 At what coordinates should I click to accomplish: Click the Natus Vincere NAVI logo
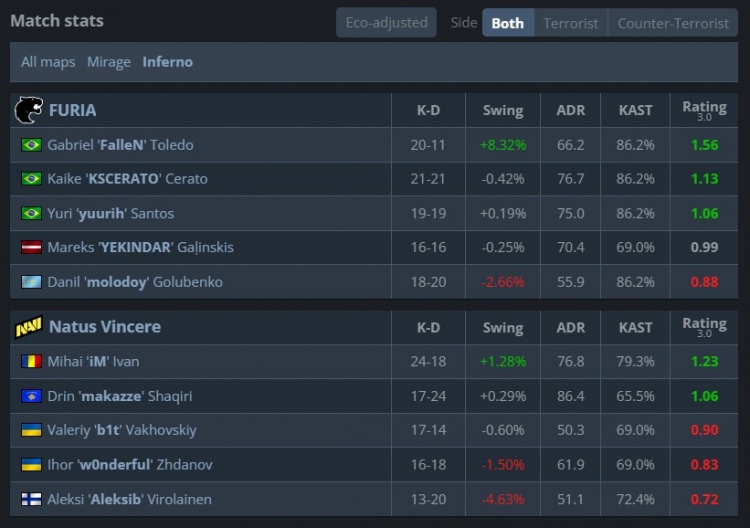click(x=28, y=327)
